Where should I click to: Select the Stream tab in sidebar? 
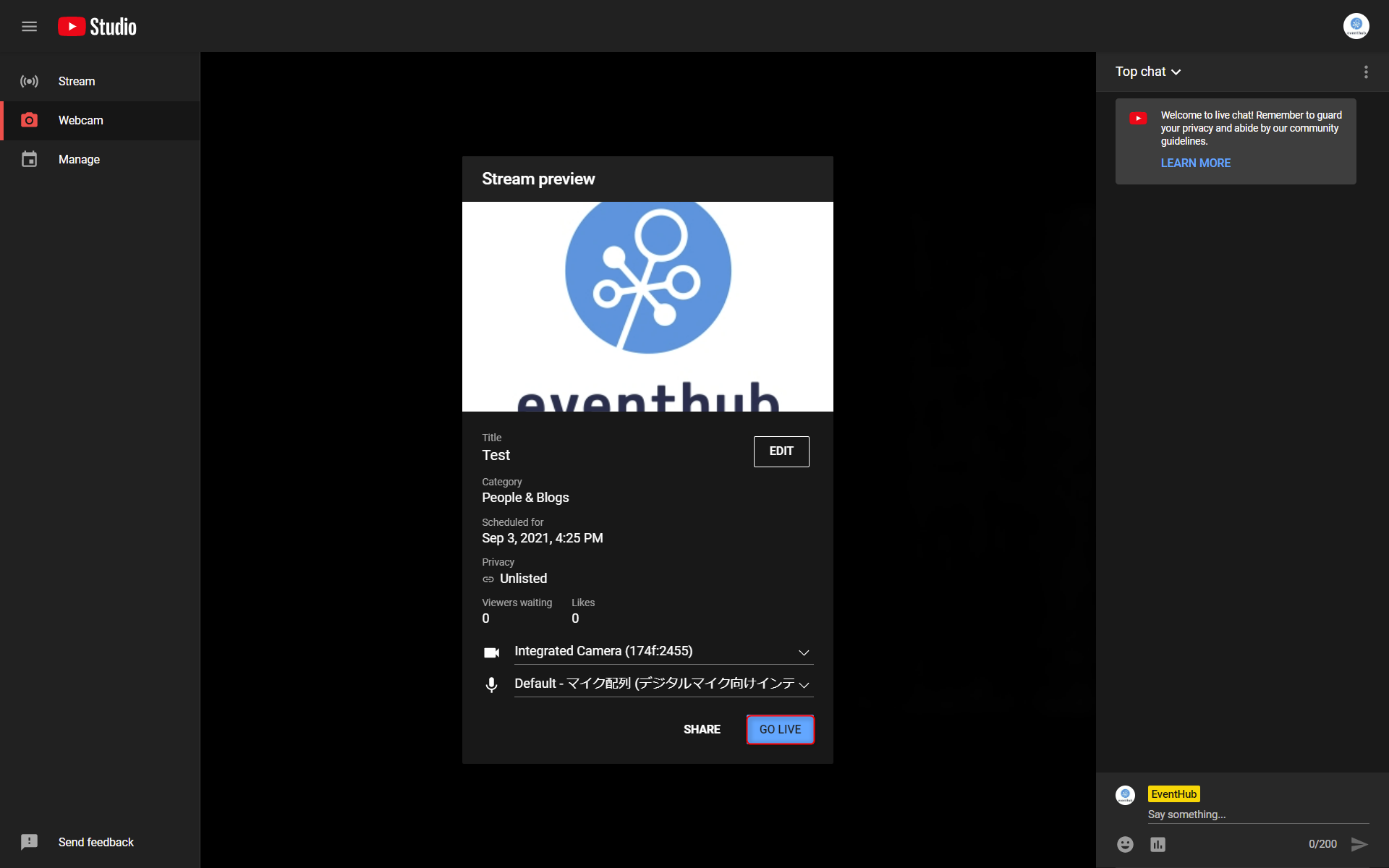coord(100,81)
